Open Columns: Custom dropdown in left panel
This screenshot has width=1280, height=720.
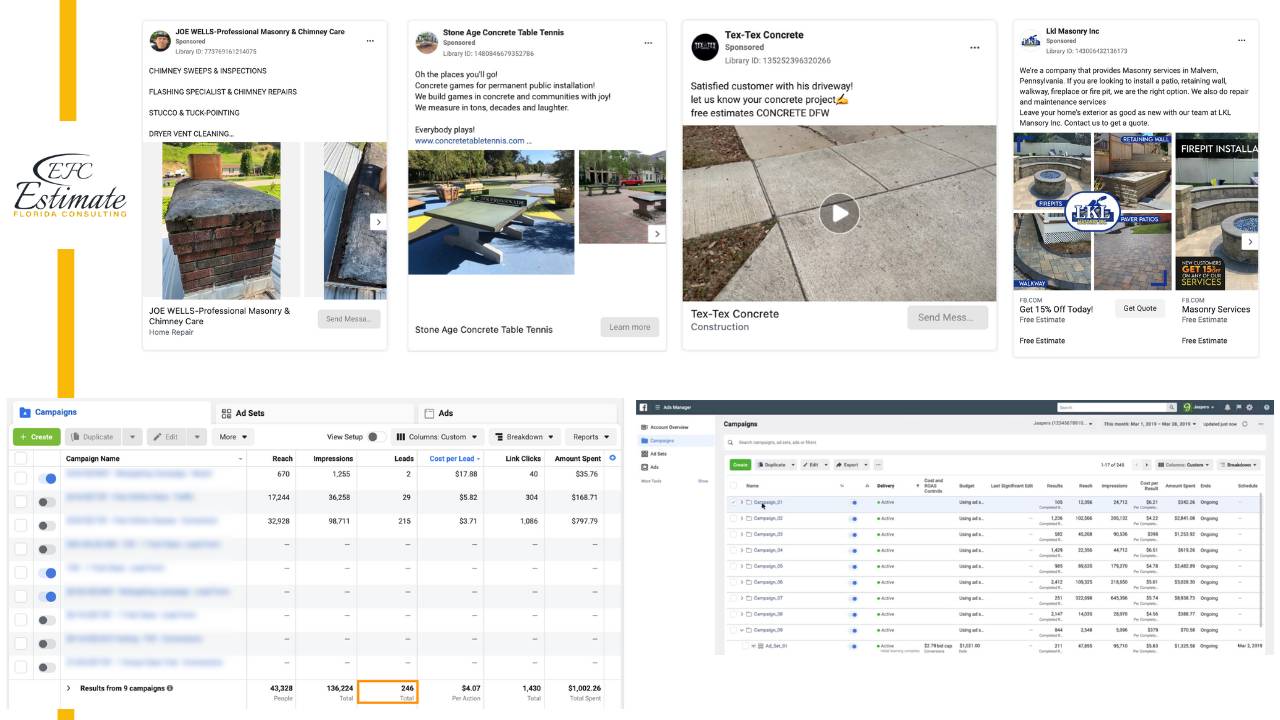[437, 437]
